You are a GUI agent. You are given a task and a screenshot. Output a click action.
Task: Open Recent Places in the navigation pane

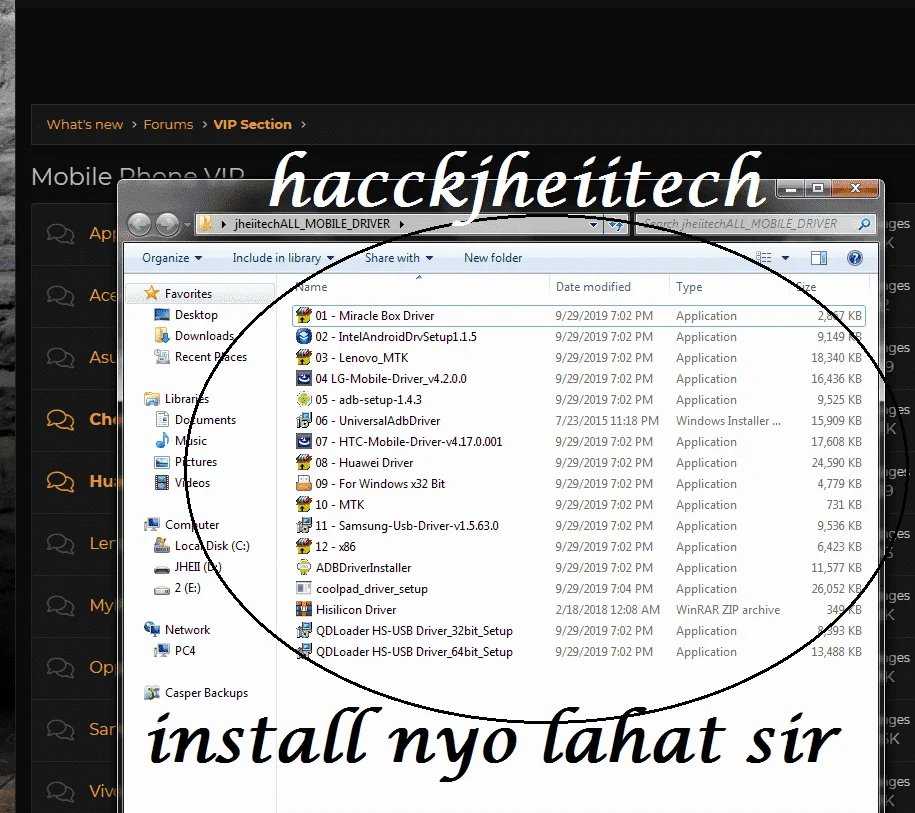pos(211,357)
